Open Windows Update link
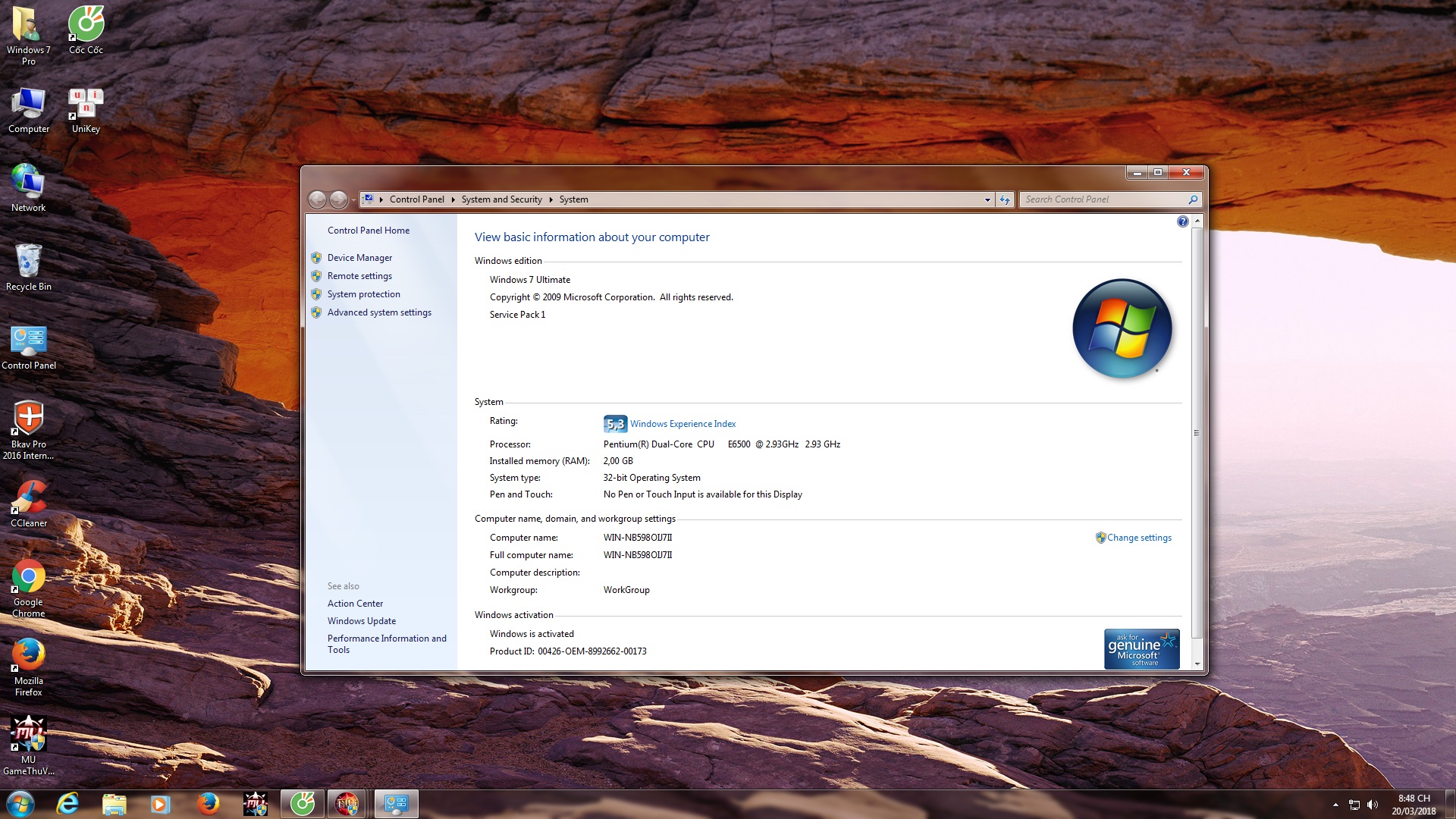 pyautogui.click(x=361, y=621)
